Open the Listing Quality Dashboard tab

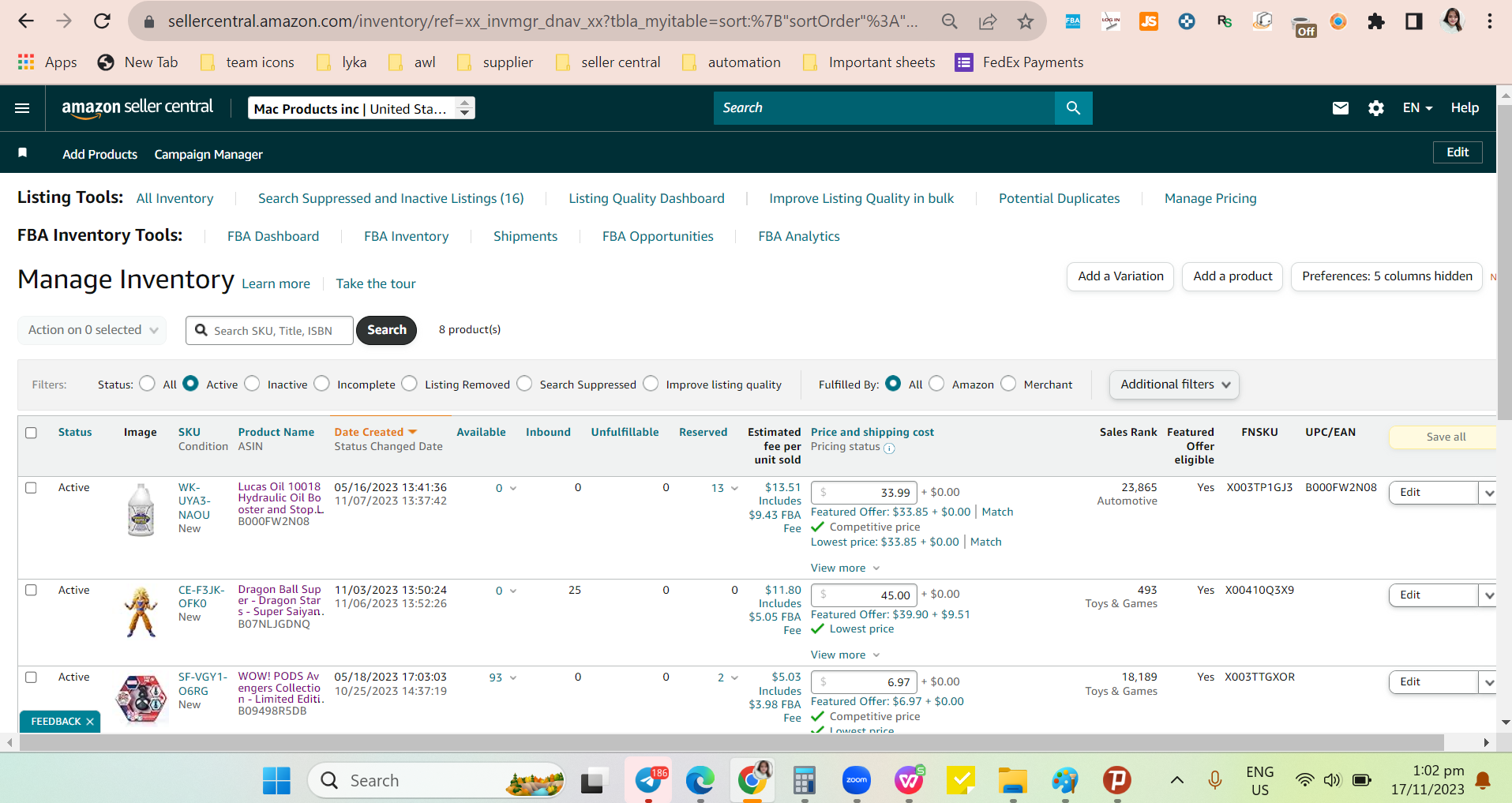tap(647, 198)
